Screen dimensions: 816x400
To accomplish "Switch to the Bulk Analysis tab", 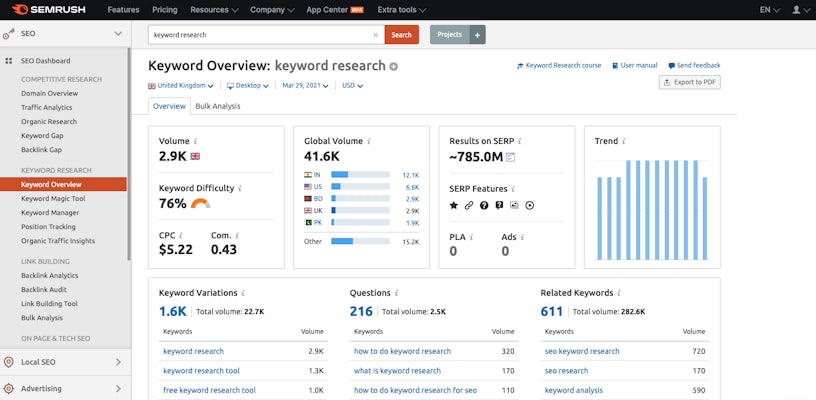I will pos(217,106).
